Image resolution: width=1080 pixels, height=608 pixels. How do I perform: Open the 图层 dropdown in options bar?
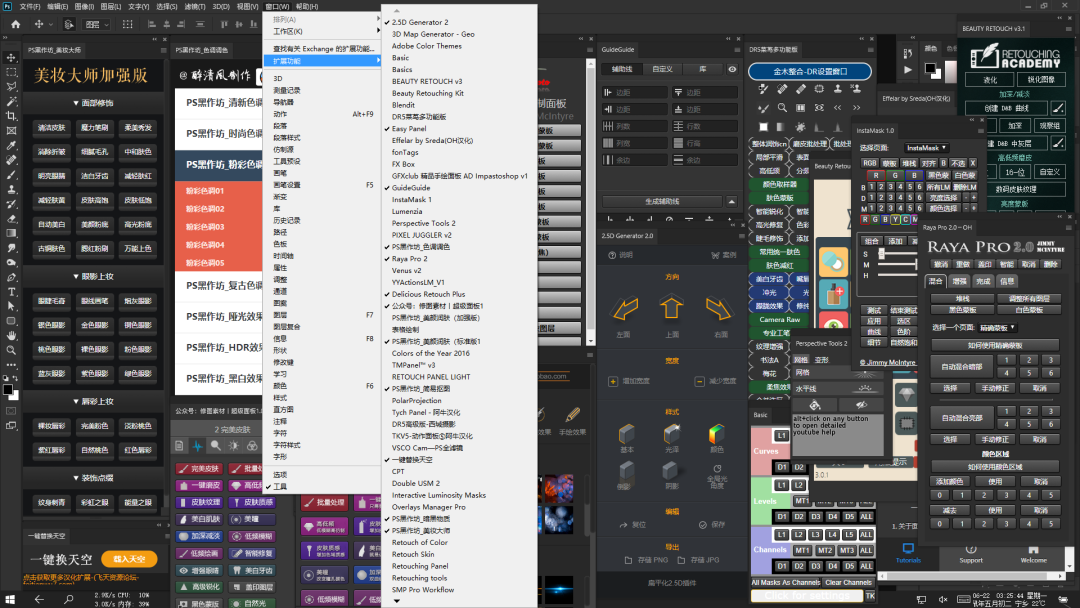pos(97,24)
